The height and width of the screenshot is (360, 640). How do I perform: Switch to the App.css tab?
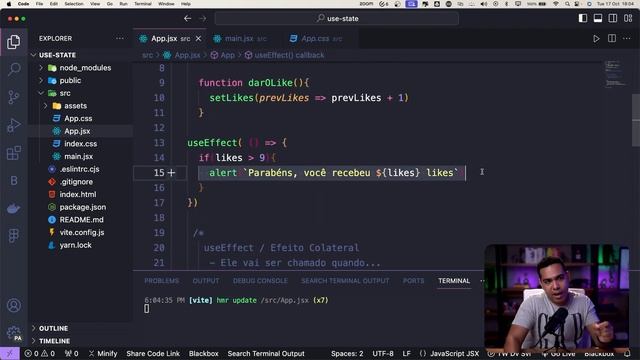[321, 38]
